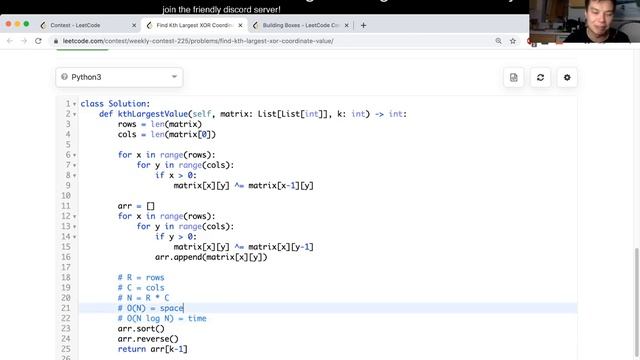The width and height of the screenshot is (640, 360).
Task: Click comment '# N = R * C'
Action: pyautogui.click(x=143, y=298)
